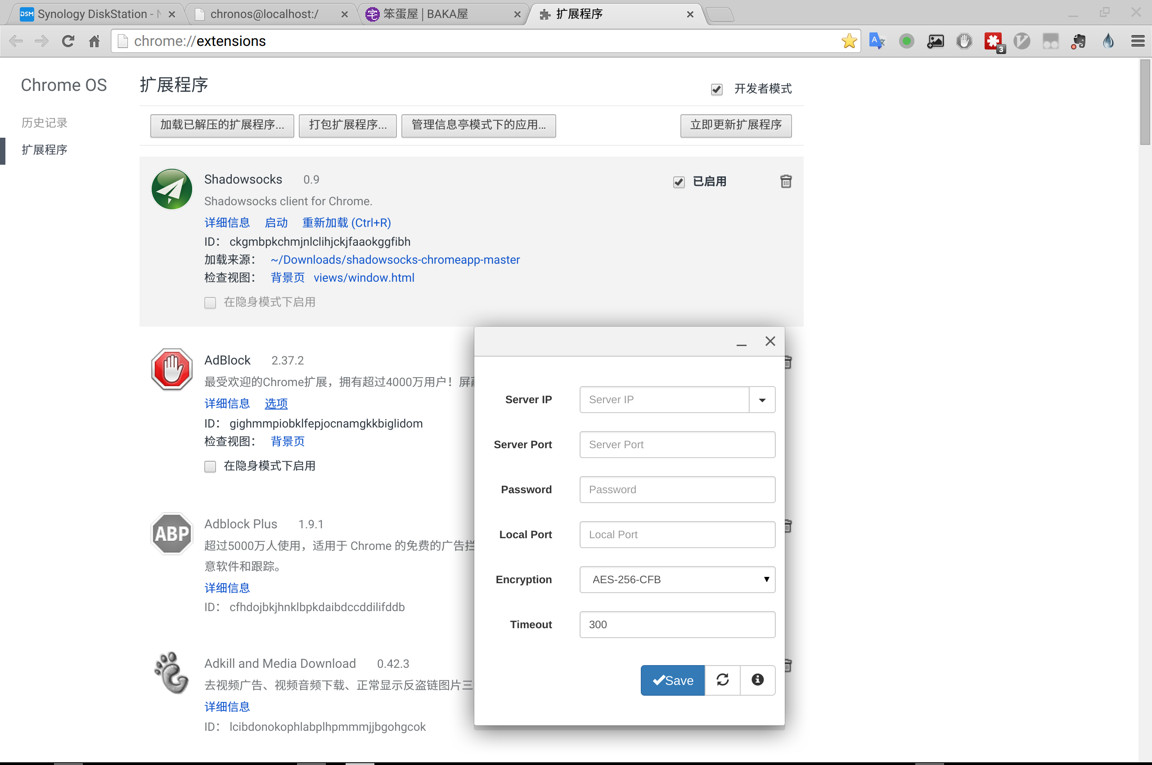Image resolution: width=1152 pixels, height=765 pixels.
Task: Click the Server Port input field
Action: [x=677, y=445]
